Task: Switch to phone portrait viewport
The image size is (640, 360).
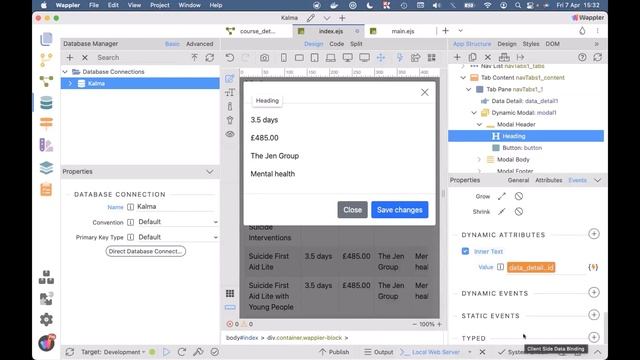Action: (283, 58)
